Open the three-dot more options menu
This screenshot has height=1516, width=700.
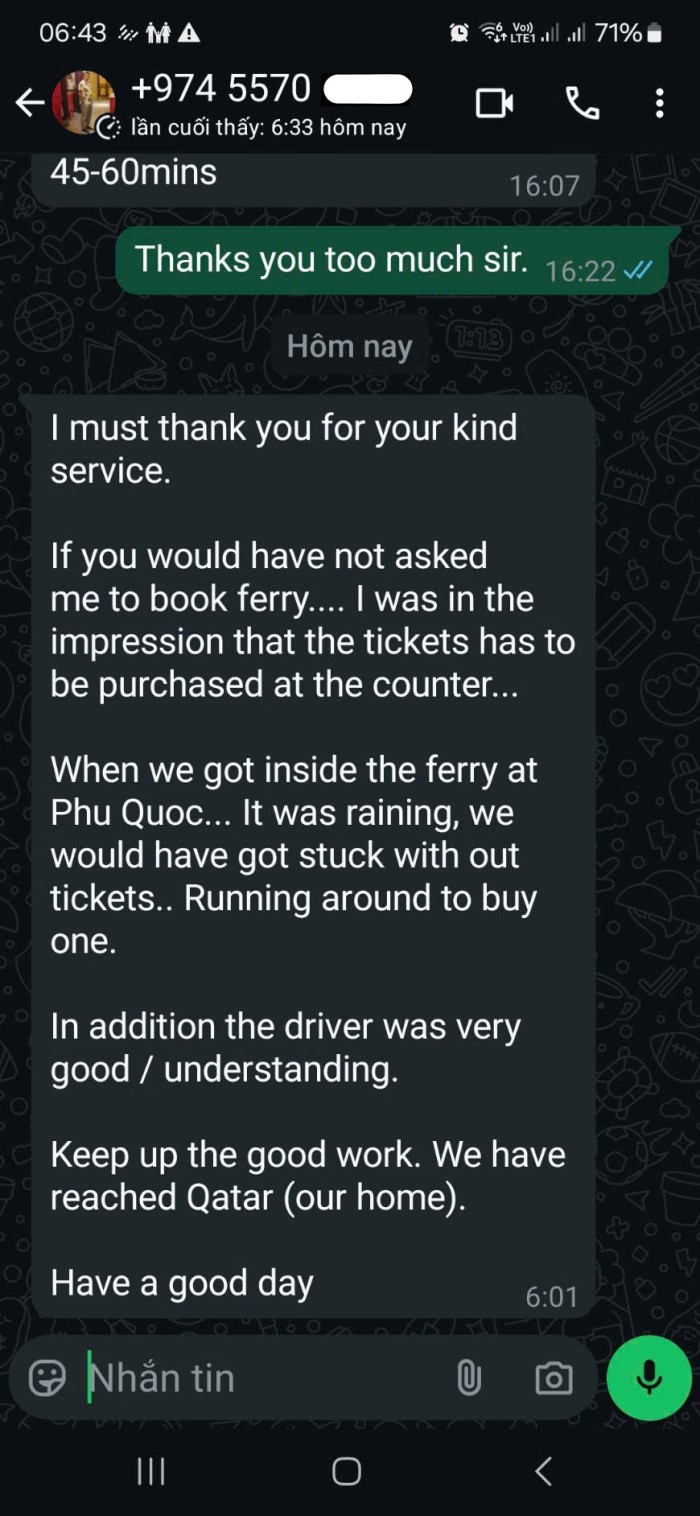tap(659, 103)
